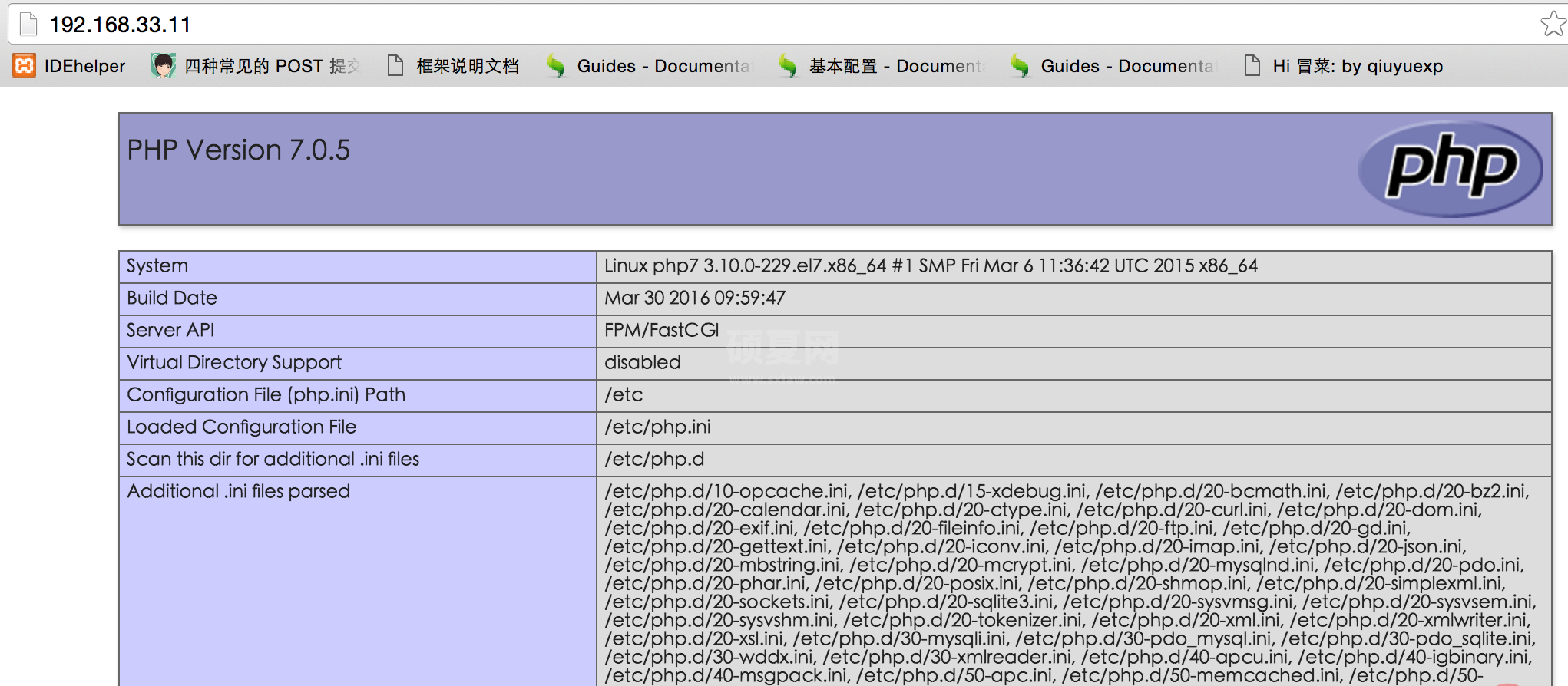
Task: Click the avatar icon of POST bookmark
Action: [163, 65]
